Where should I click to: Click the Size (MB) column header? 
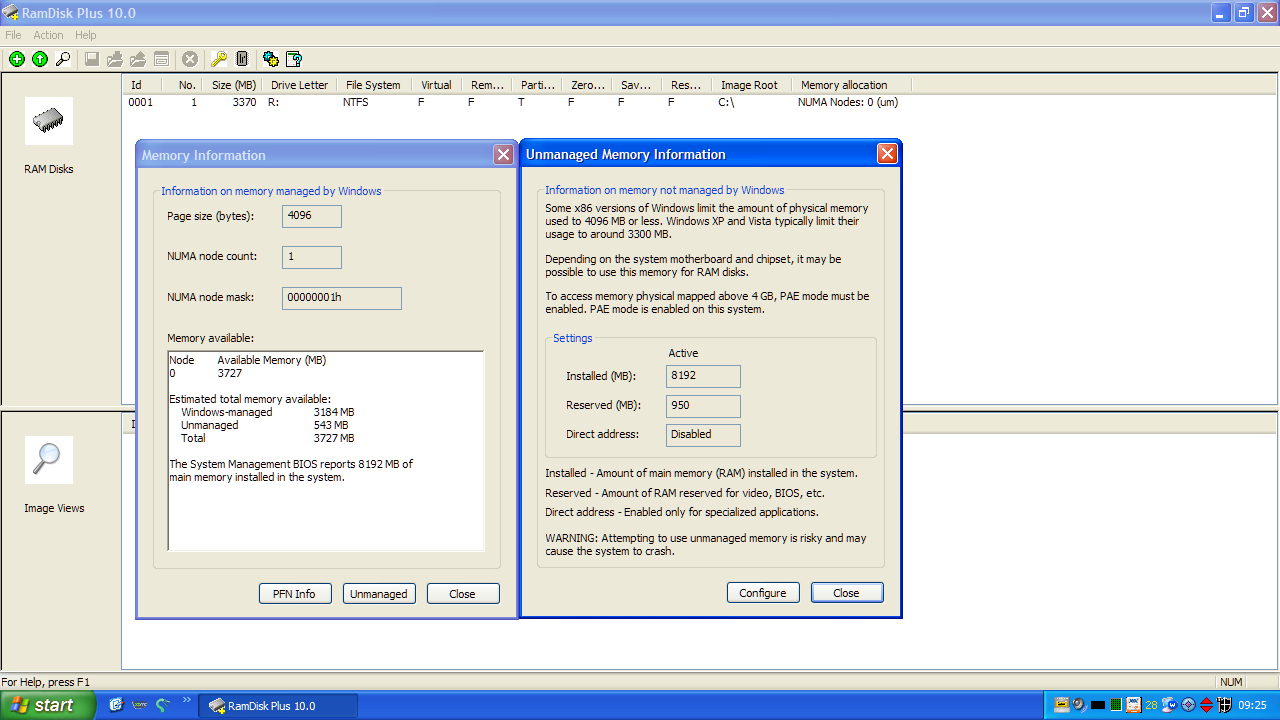tap(234, 85)
